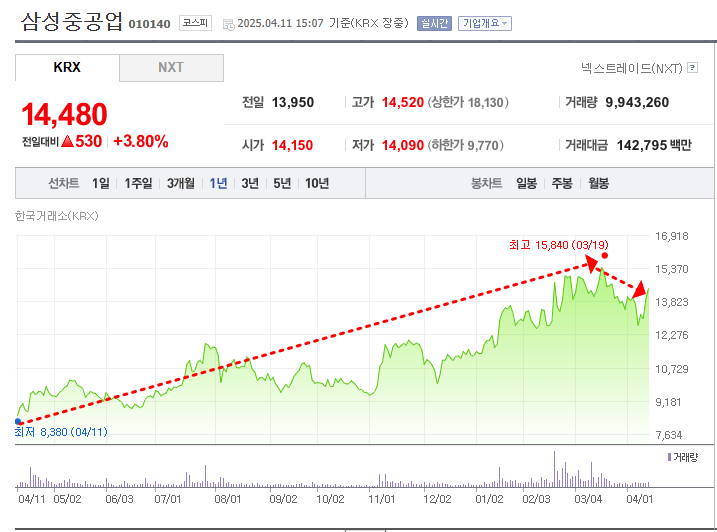
Task: Click the red up-triangle 530 change
Action: [81, 141]
